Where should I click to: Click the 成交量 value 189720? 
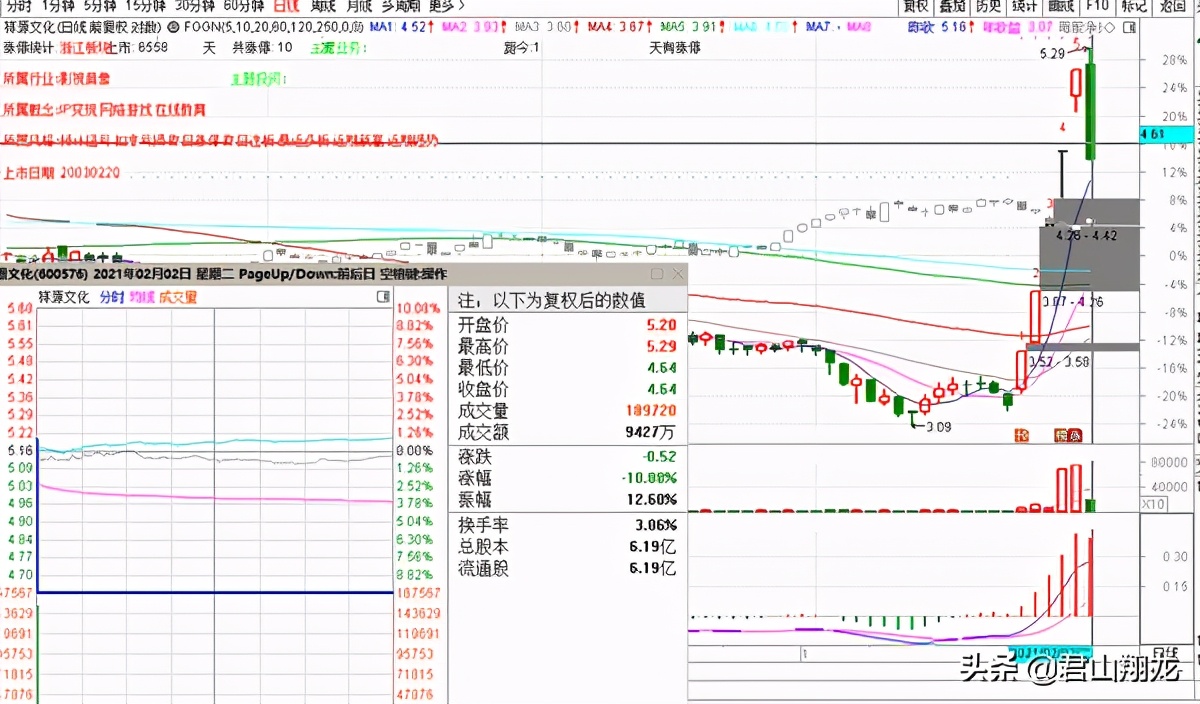653,411
